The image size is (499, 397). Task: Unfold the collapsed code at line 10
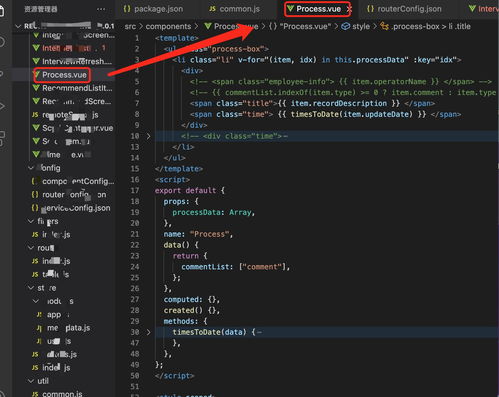pyautogui.click(x=148, y=136)
